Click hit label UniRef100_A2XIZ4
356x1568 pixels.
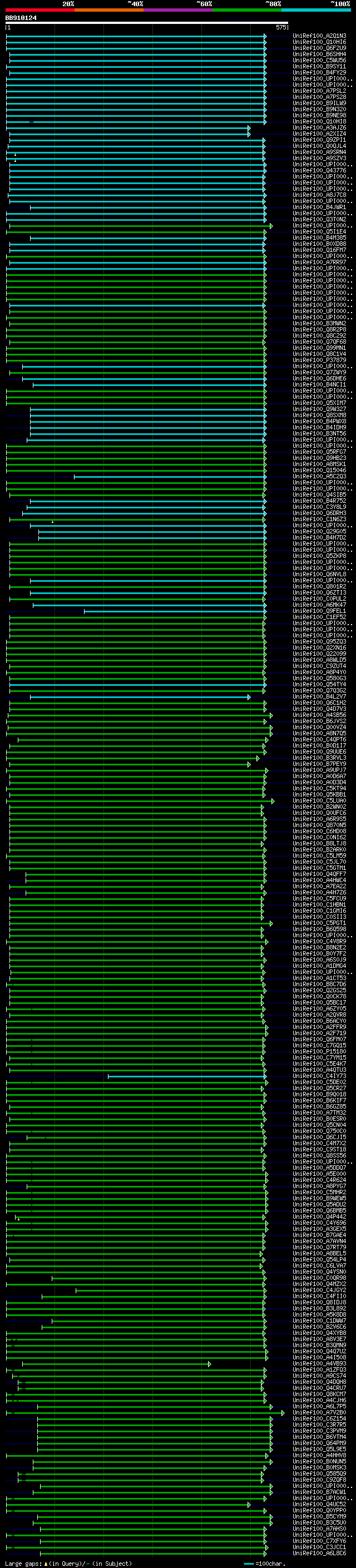click(319, 134)
